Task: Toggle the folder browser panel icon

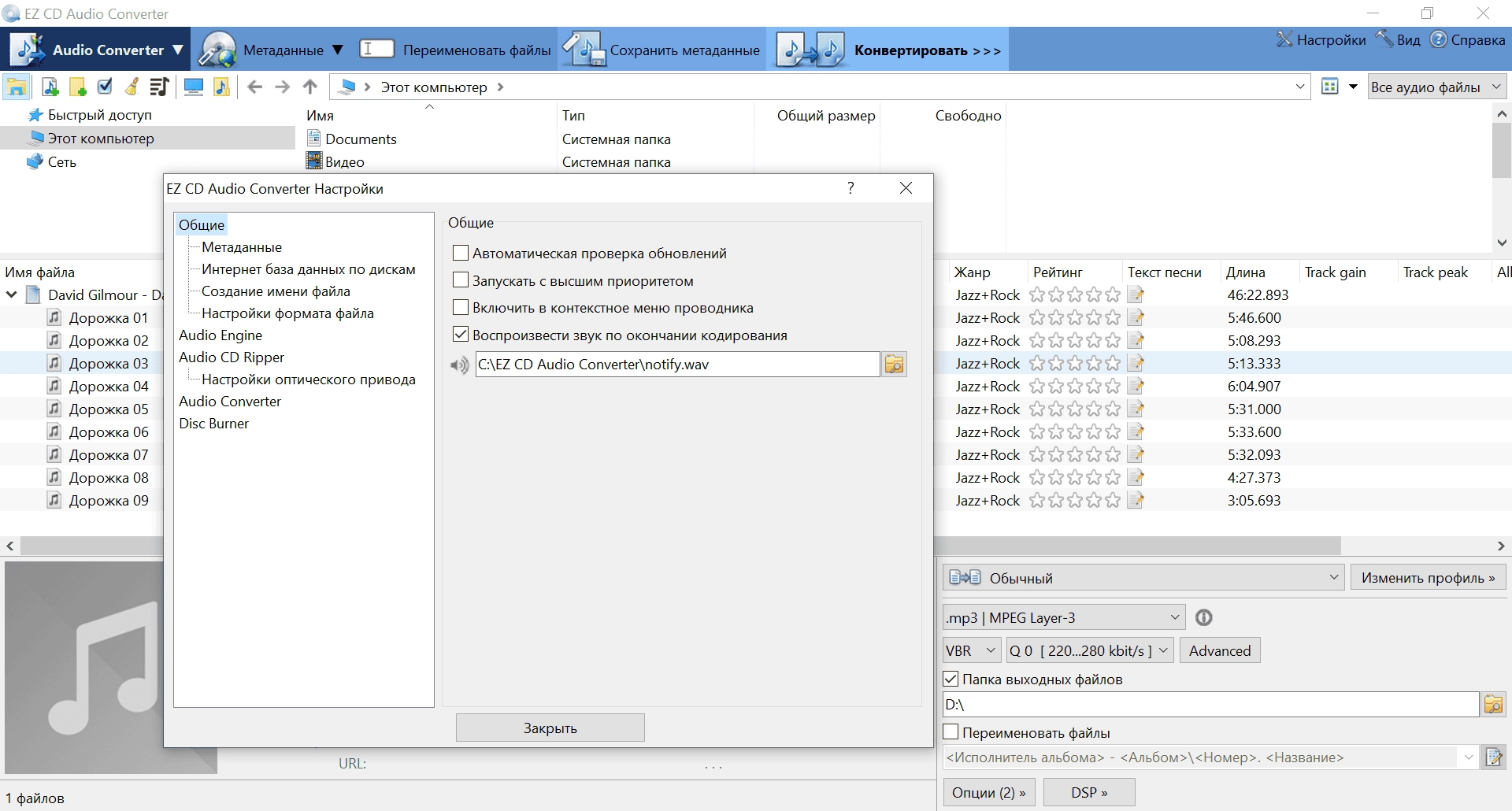Action: click(17, 87)
